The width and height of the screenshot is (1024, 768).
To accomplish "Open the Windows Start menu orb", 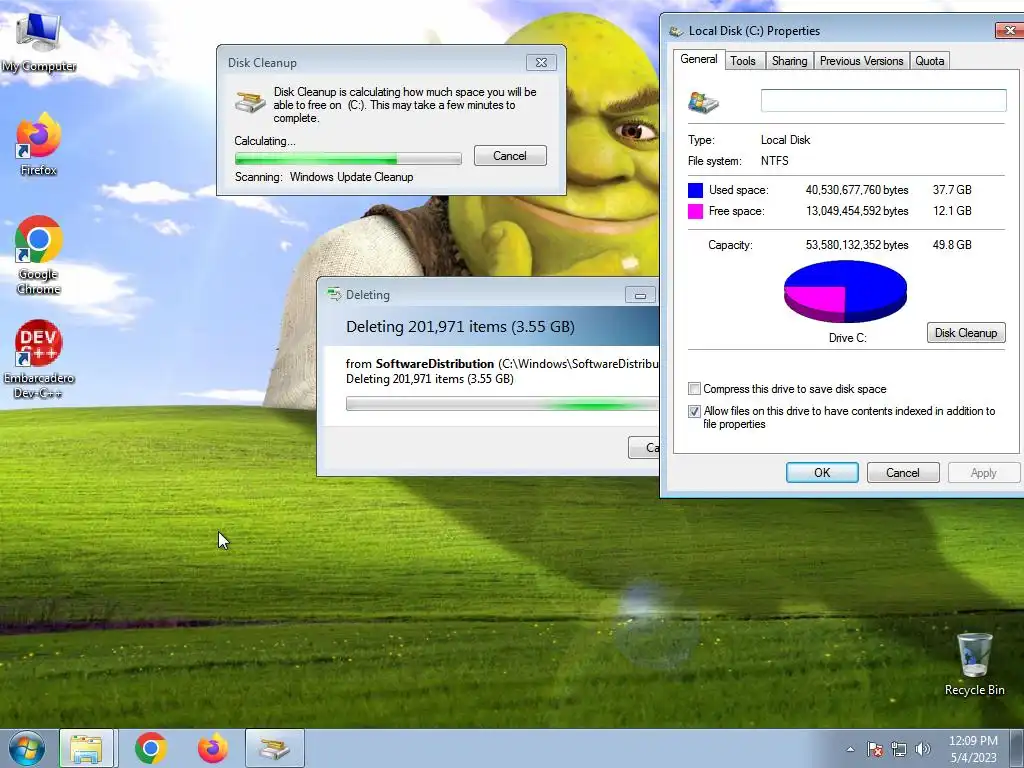I will tap(27, 748).
